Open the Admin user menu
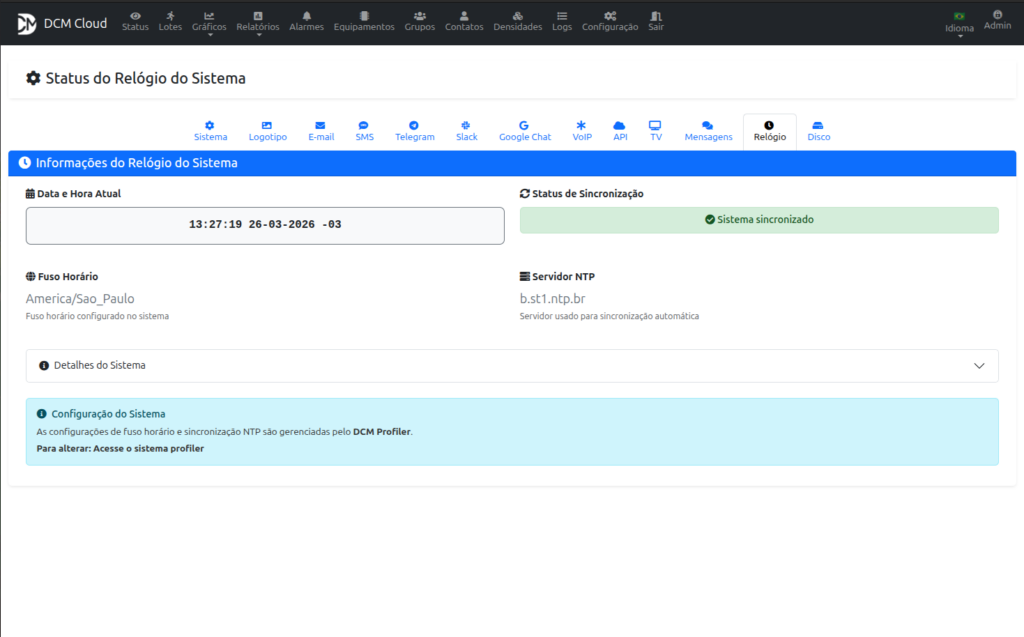Image resolution: width=1024 pixels, height=637 pixels. (997, 20)
